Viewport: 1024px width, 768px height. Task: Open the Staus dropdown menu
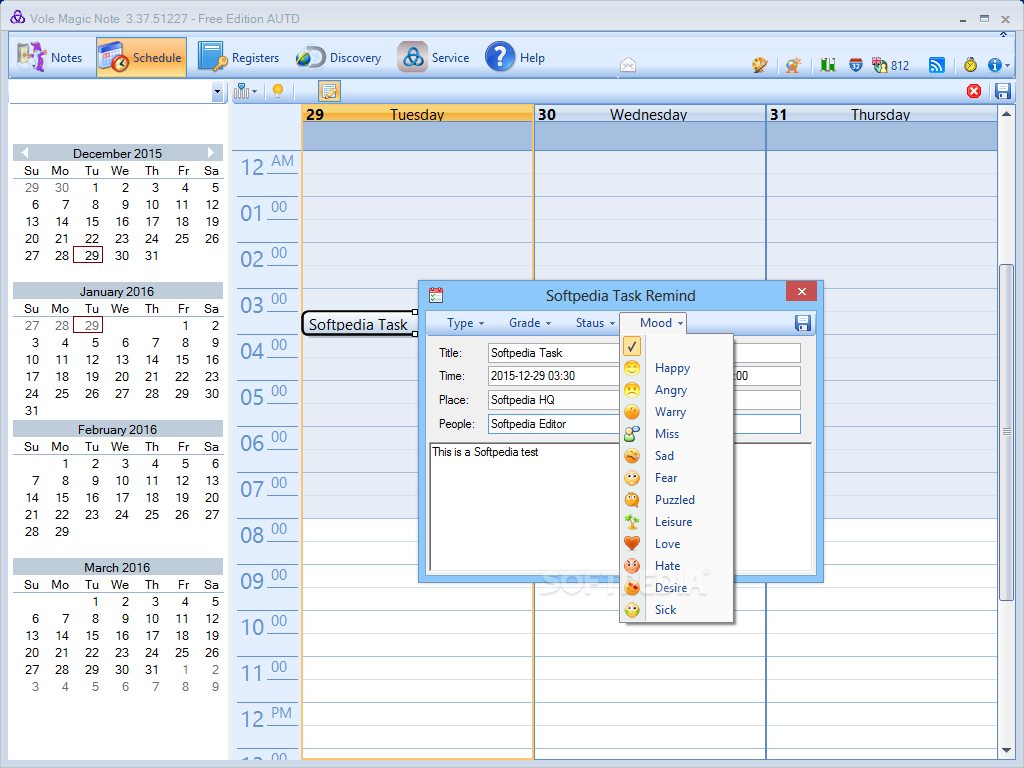(595, 323)
